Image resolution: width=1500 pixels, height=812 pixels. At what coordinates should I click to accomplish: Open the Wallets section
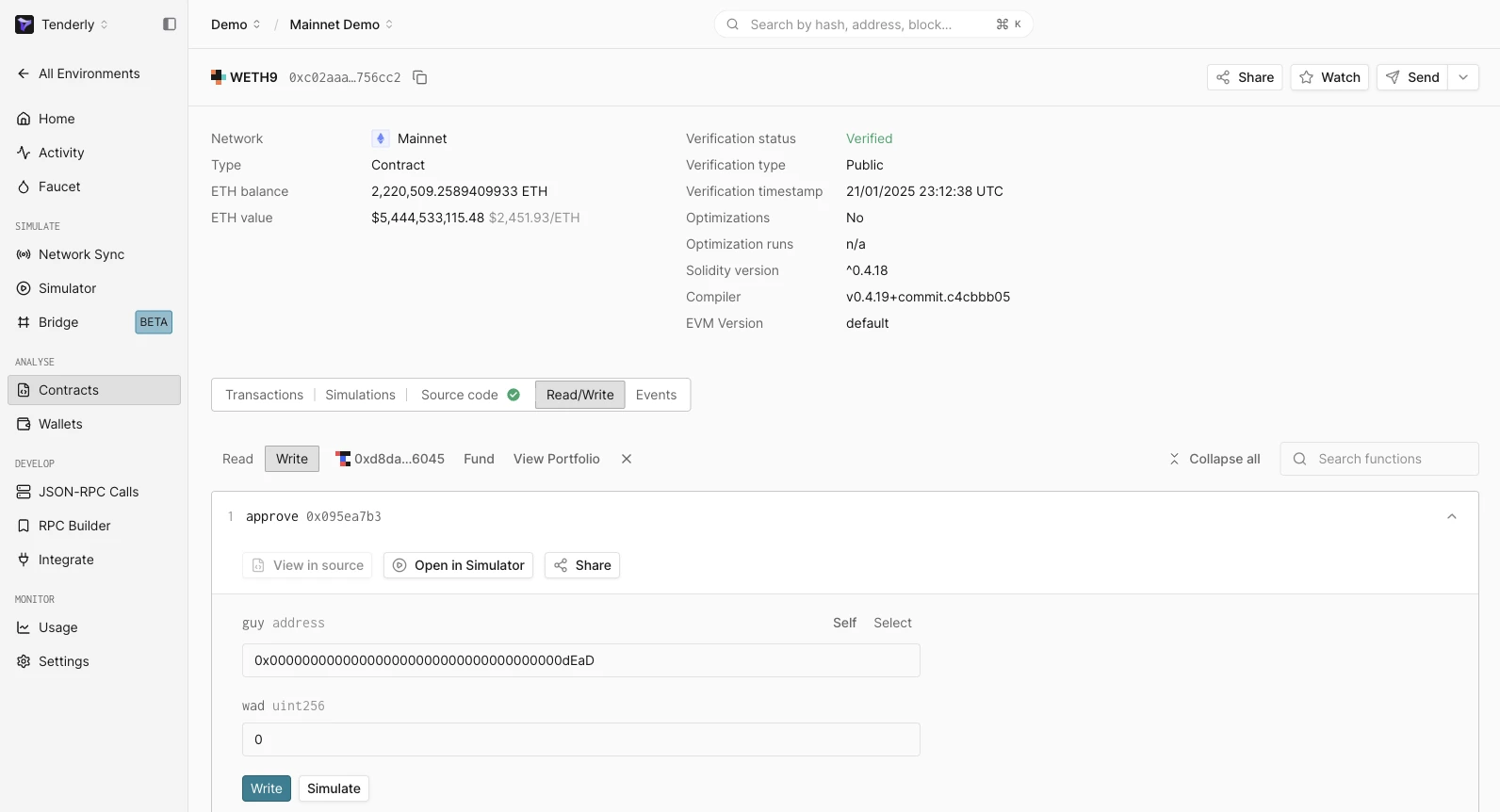tap(94, 424)
